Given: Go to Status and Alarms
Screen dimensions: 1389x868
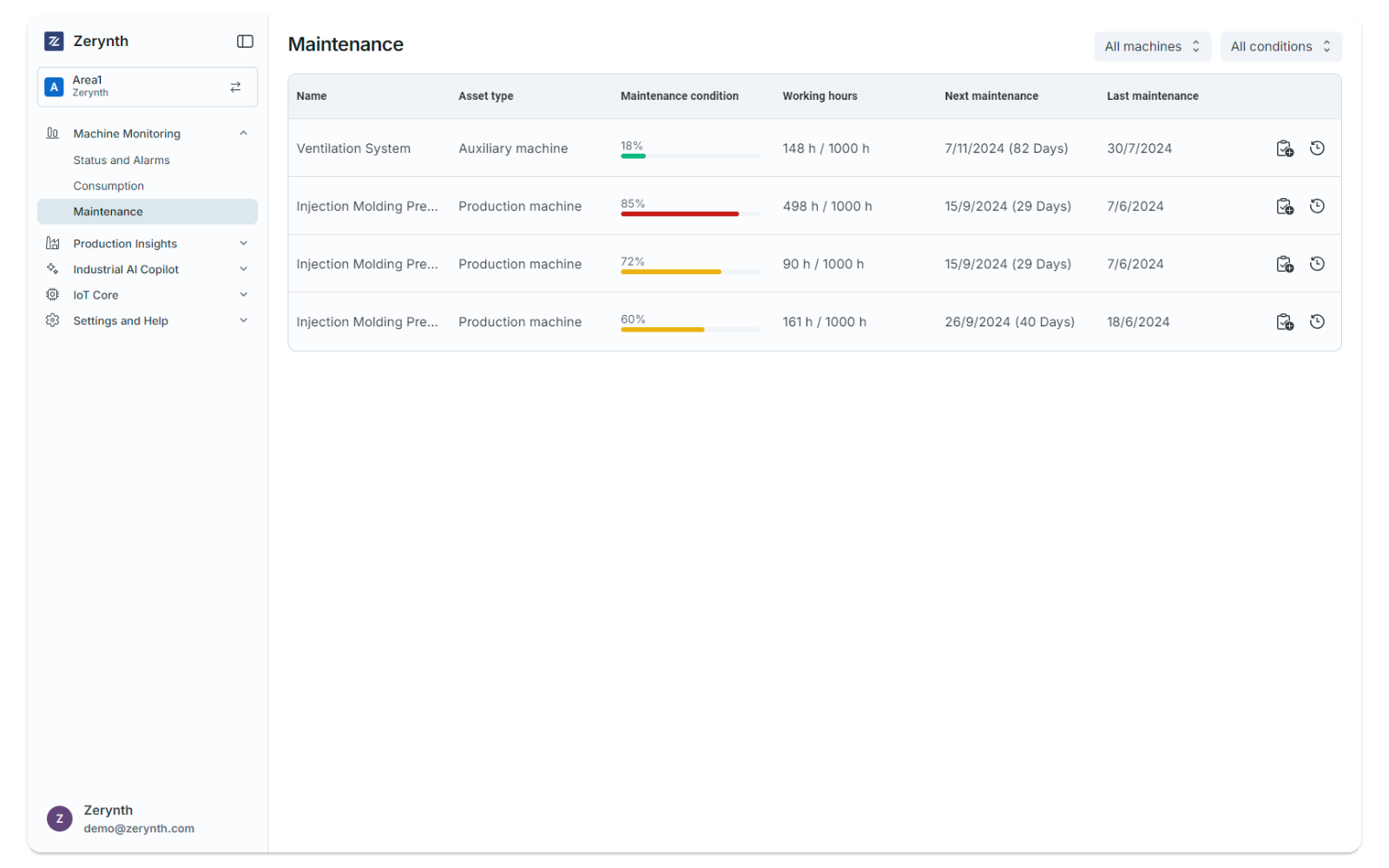Looking at the screenshot, I should tap(122, 161).
